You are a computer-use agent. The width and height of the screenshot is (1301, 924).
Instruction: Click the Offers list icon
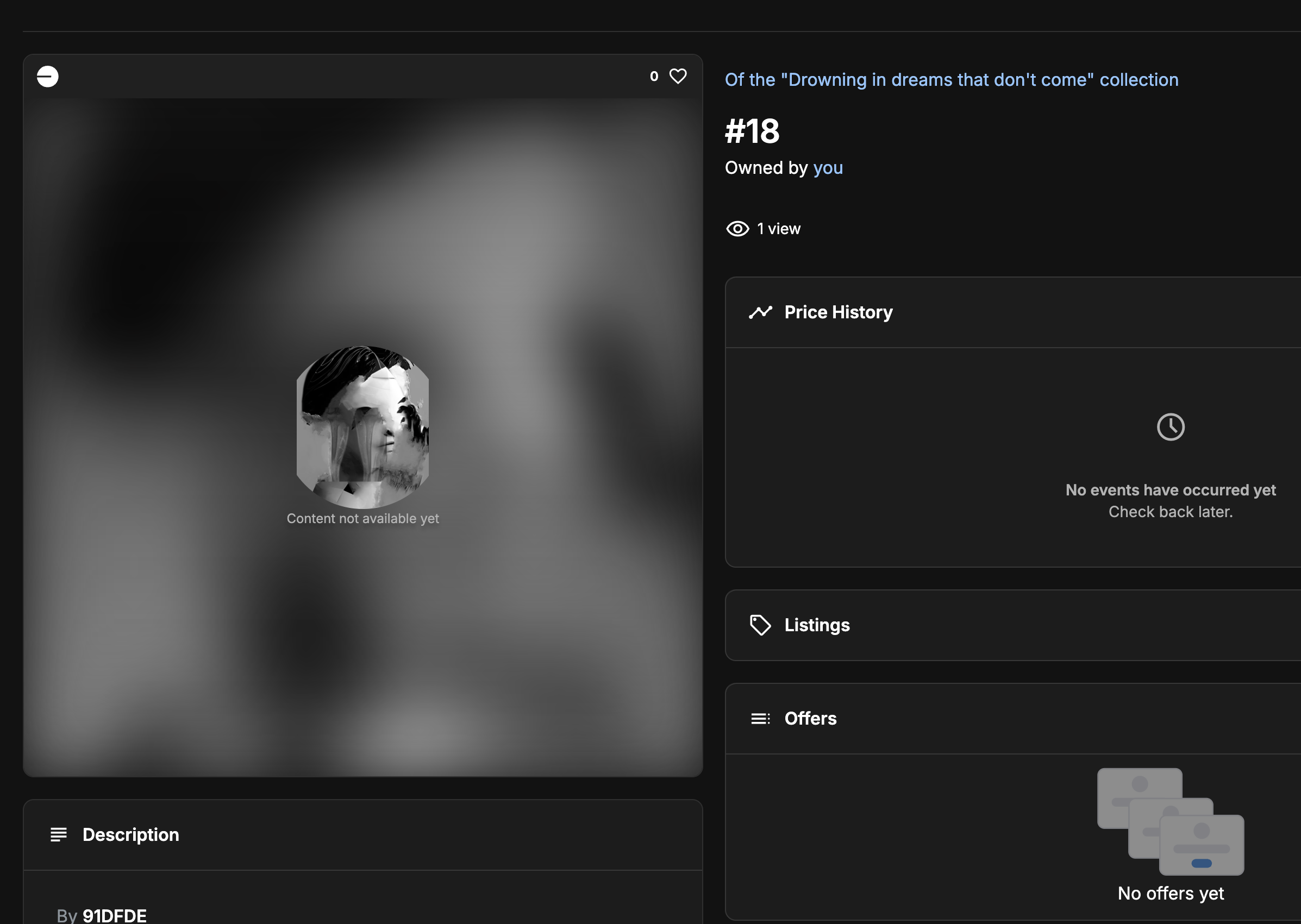pyautogui.click(x=760, y=719)
